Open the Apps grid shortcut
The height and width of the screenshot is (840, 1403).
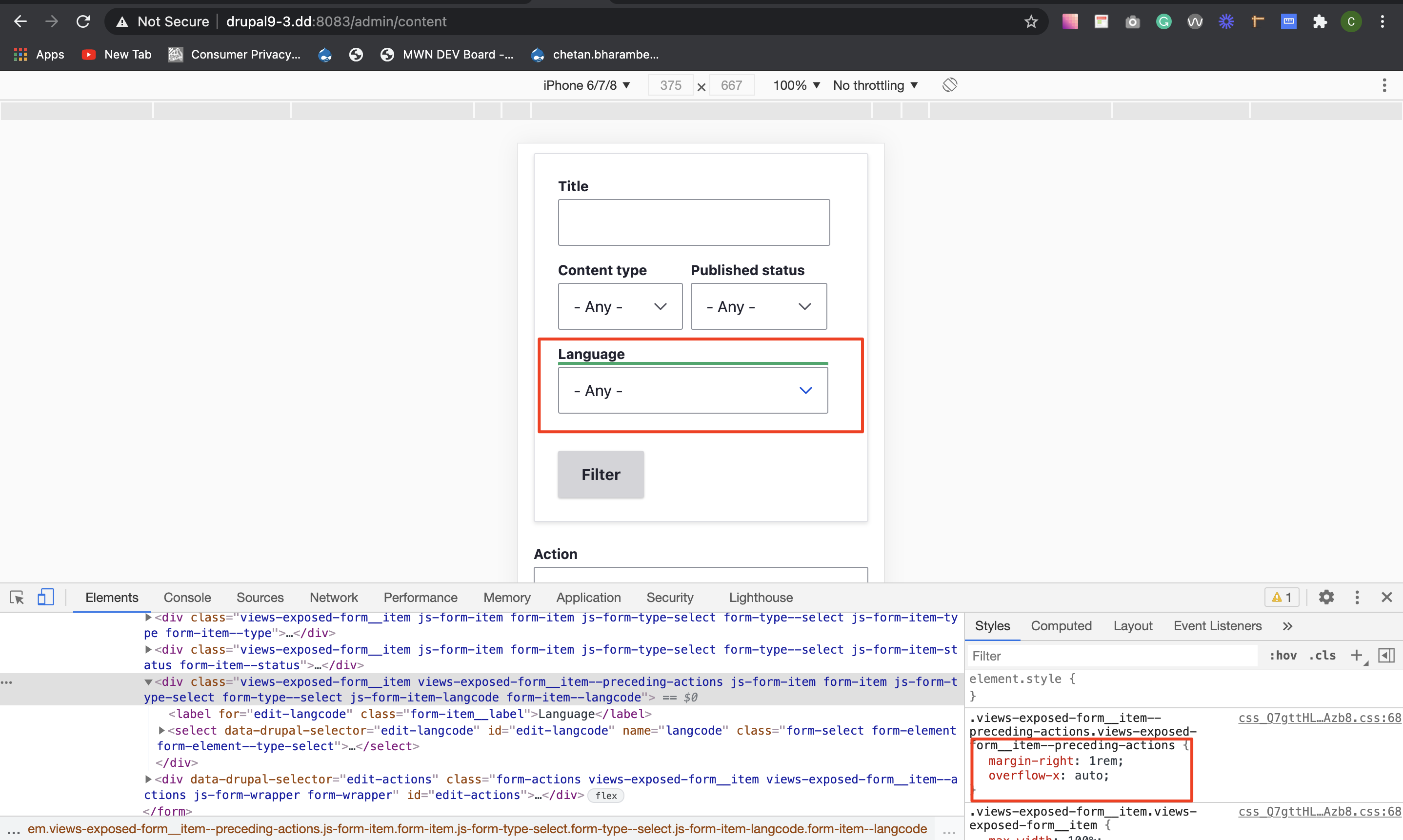click(x=39, y=54)
